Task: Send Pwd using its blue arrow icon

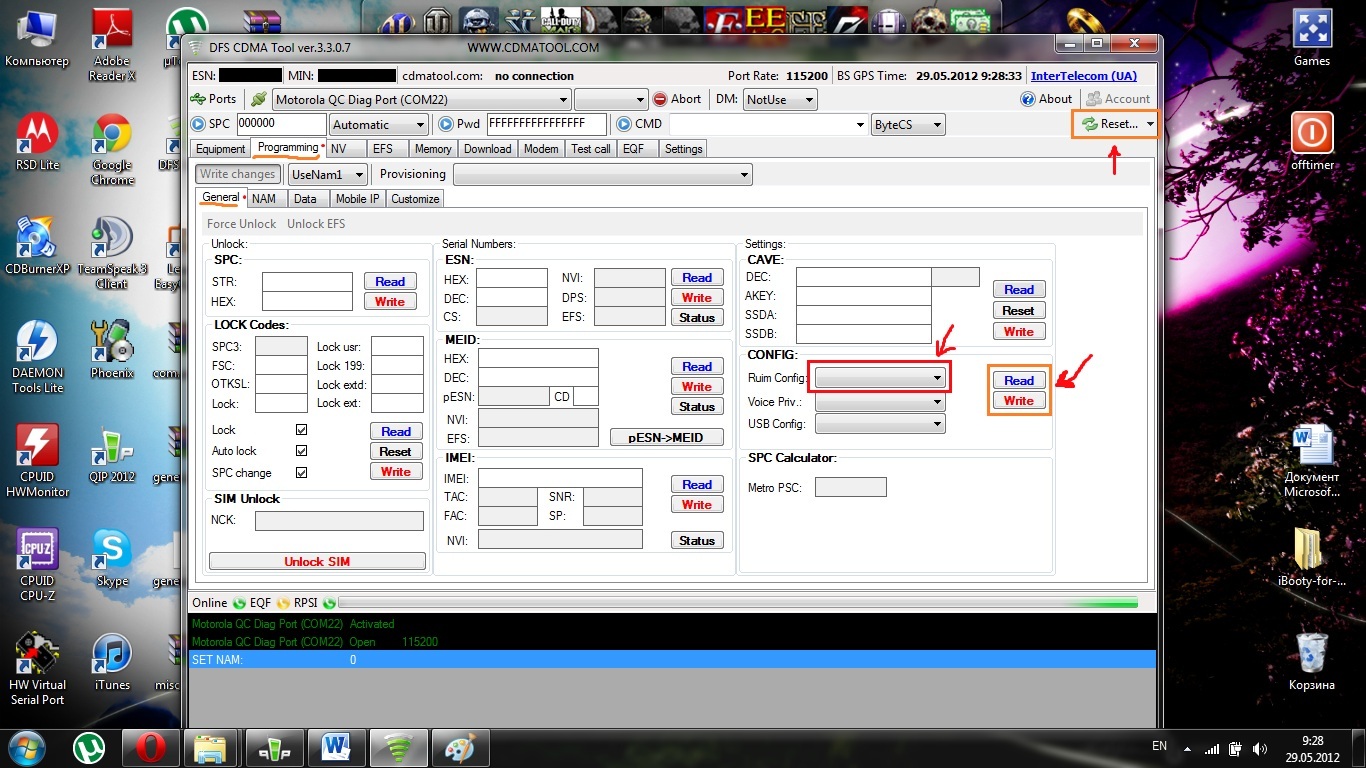Action: click(446, 124)
